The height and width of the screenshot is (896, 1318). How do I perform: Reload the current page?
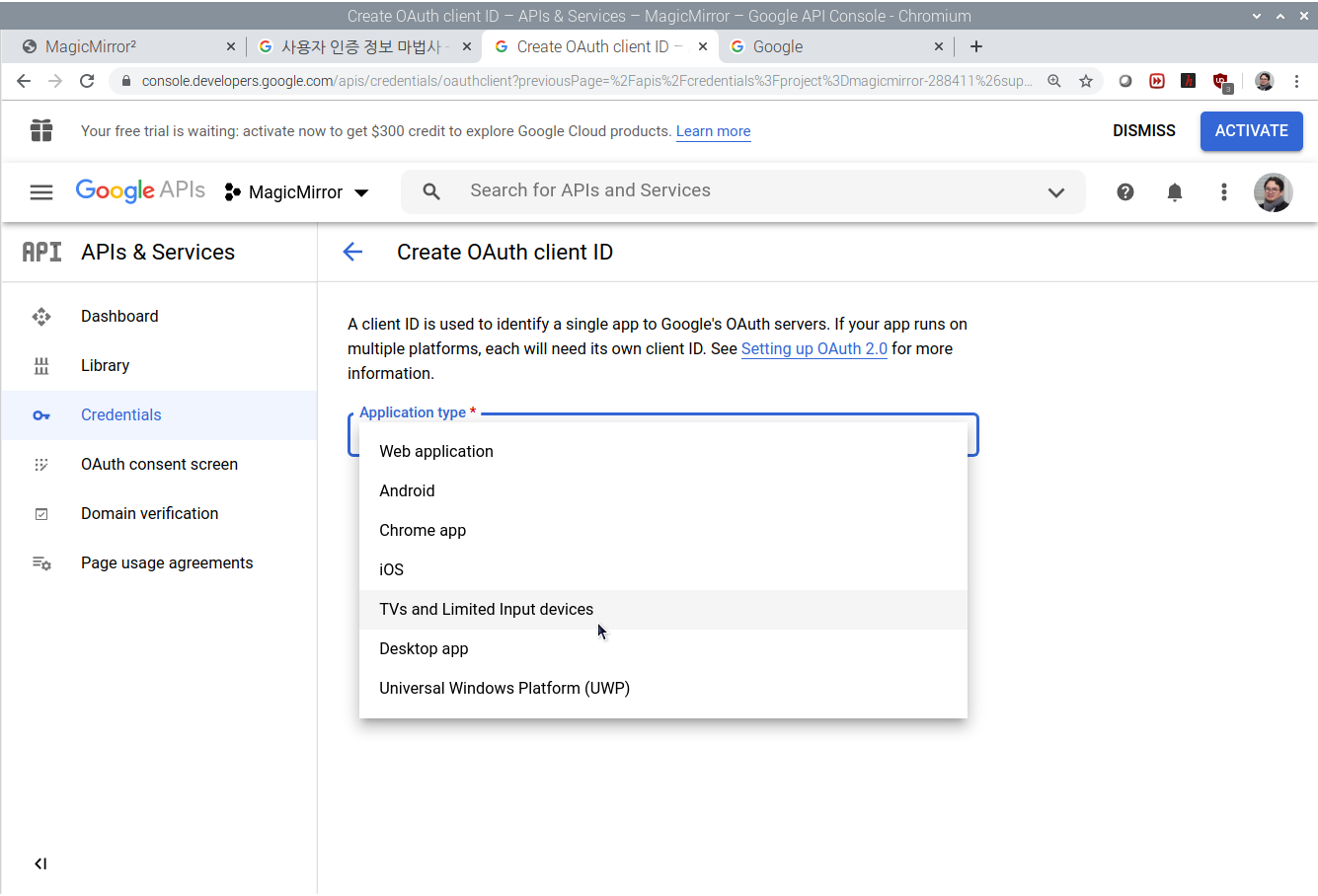(x=87, y=81)
